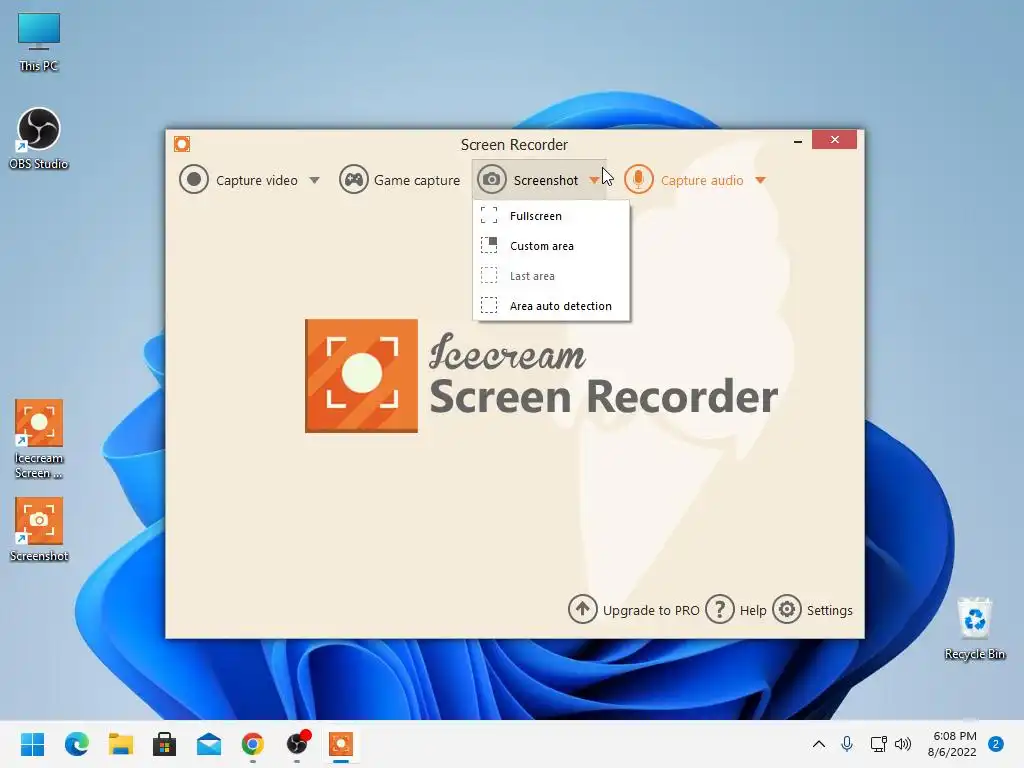Select Last area menu entry
Image resolution: width=1024 pixels, height=768 pixels.
(551, 276)
